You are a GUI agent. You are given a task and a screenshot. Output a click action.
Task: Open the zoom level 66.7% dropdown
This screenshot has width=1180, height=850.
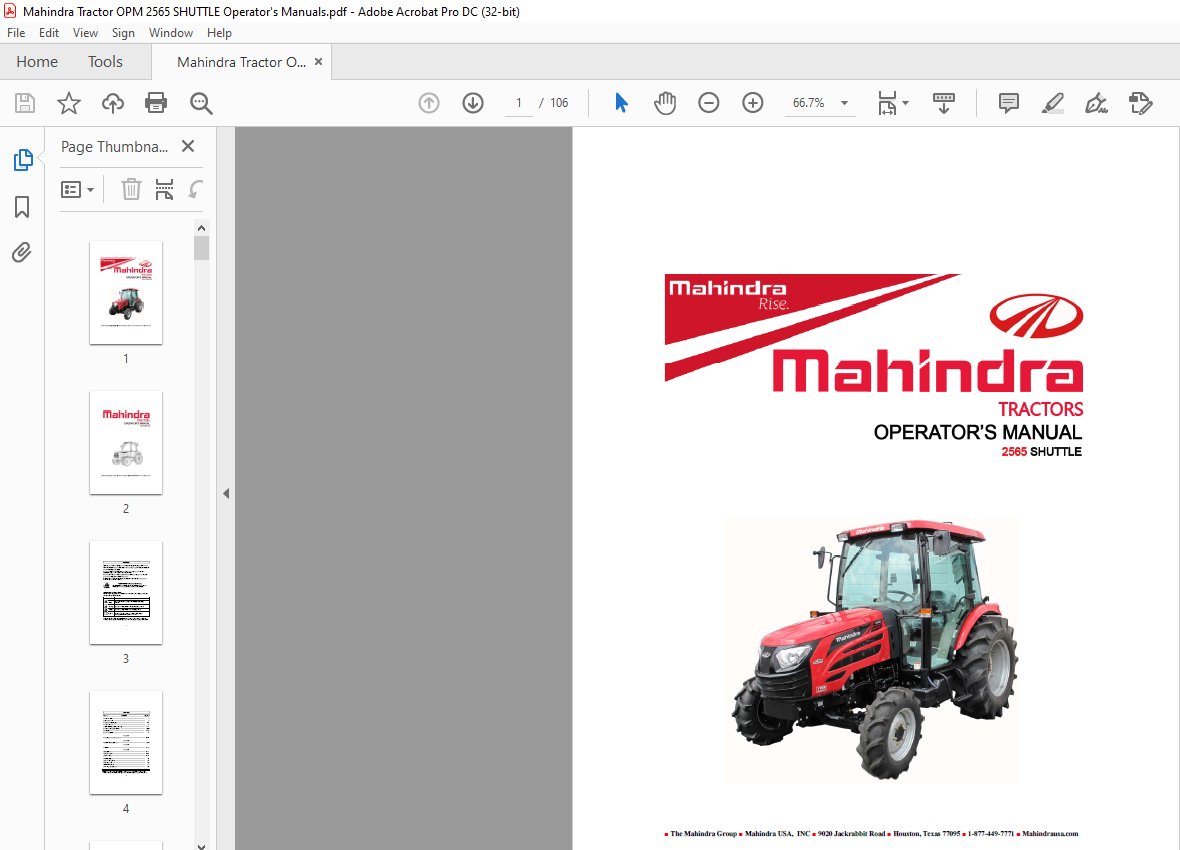click(x=844, y=103)
